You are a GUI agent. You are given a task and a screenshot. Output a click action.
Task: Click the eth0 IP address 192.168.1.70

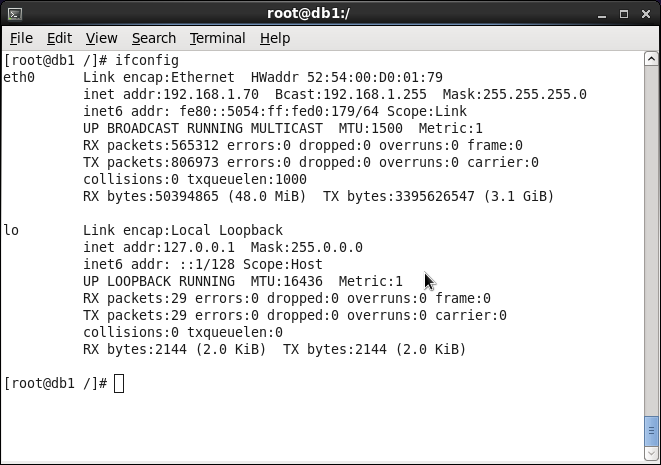tap(211, 94)
